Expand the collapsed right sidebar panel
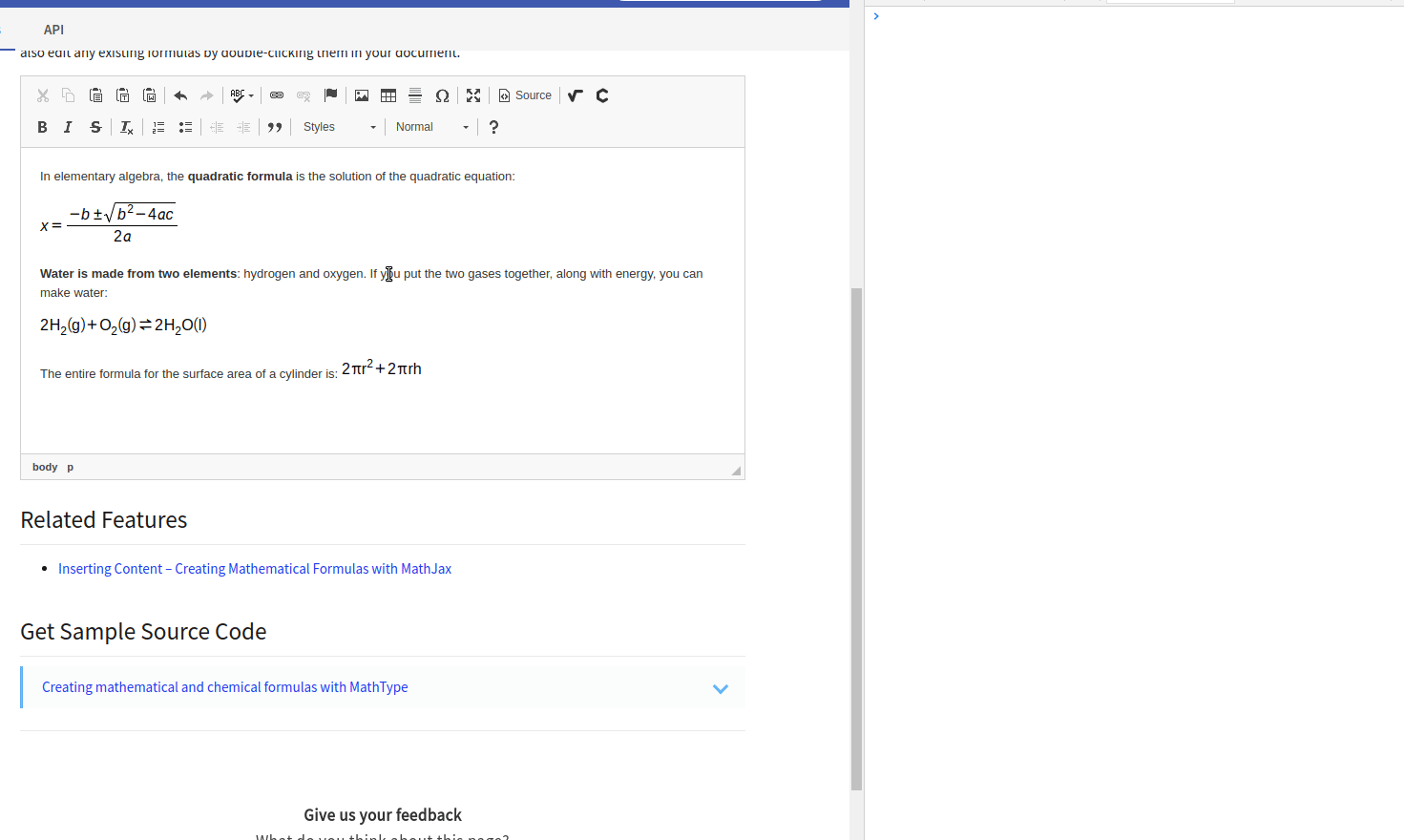The height and width of the screenshot is (840, 1404). pos(876,15)
